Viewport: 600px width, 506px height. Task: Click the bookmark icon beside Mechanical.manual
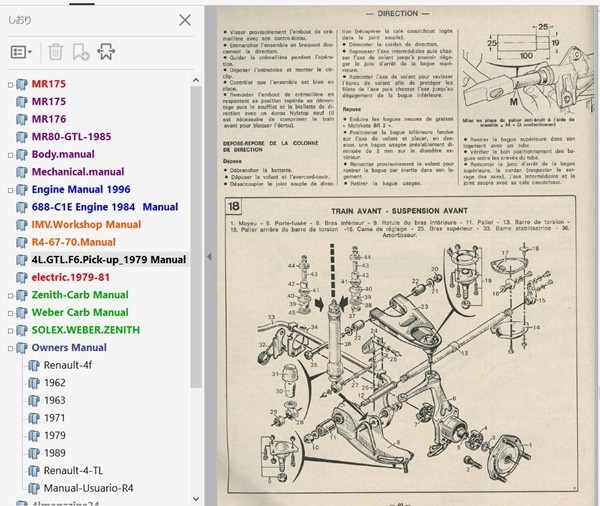22,172
